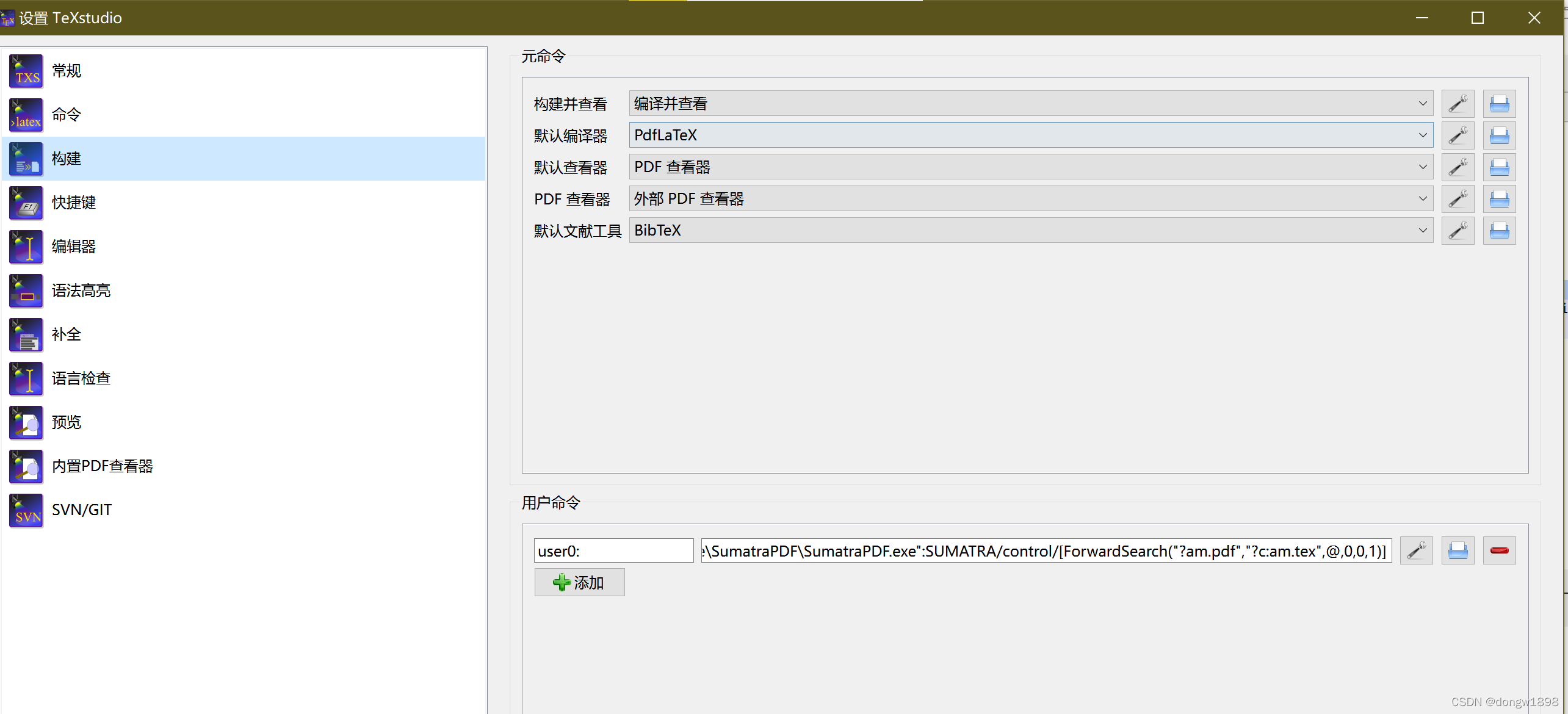Click wrench icon for 默认文献工具 row
Viewport: 1568px width, 714px height.
coord(1458,231)
